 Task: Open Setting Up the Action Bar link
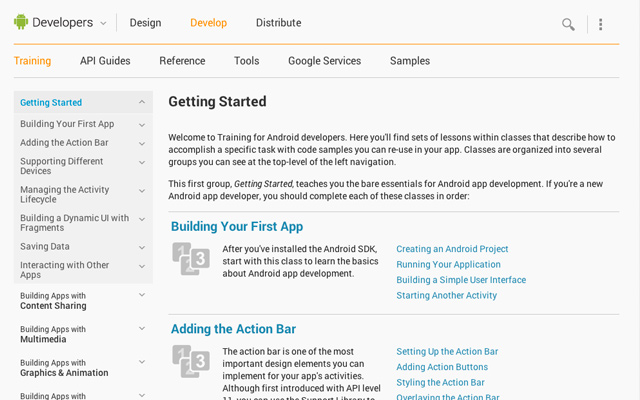tap(447, 351)
